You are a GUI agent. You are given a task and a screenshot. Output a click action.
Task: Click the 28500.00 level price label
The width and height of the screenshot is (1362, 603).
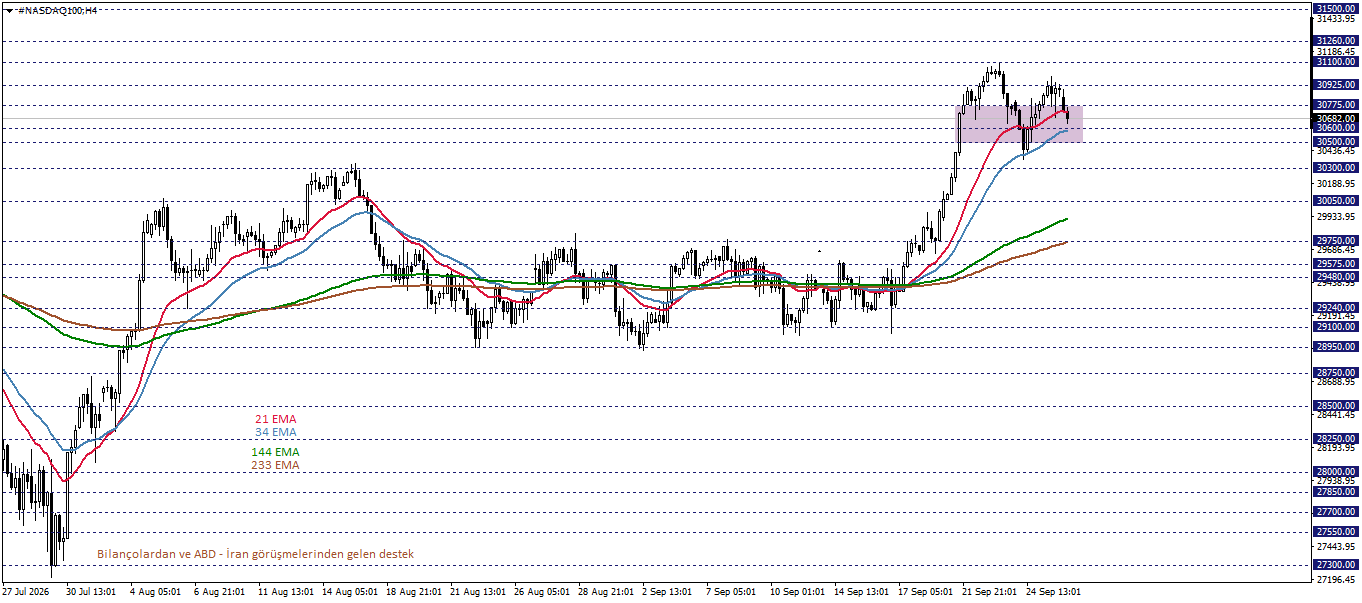click(1335, 406)
